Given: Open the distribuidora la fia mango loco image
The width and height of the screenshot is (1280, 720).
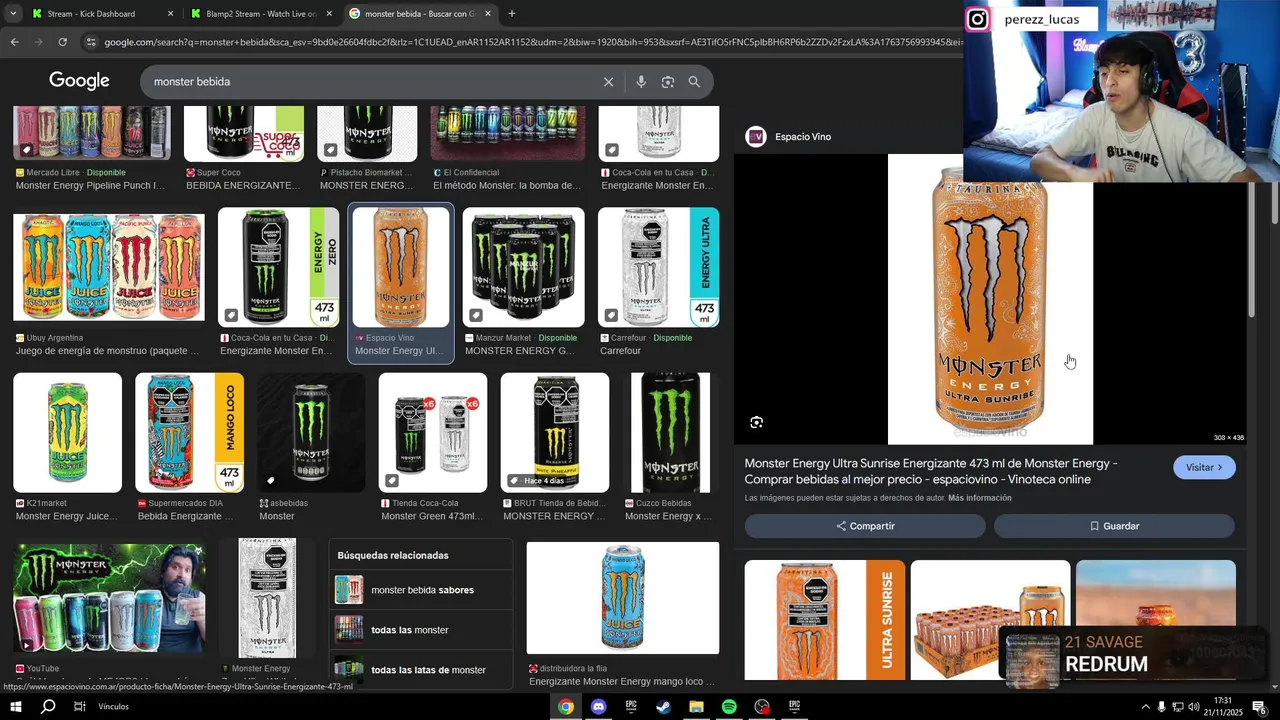Looking at the screenshot, I should pos(623,598).
